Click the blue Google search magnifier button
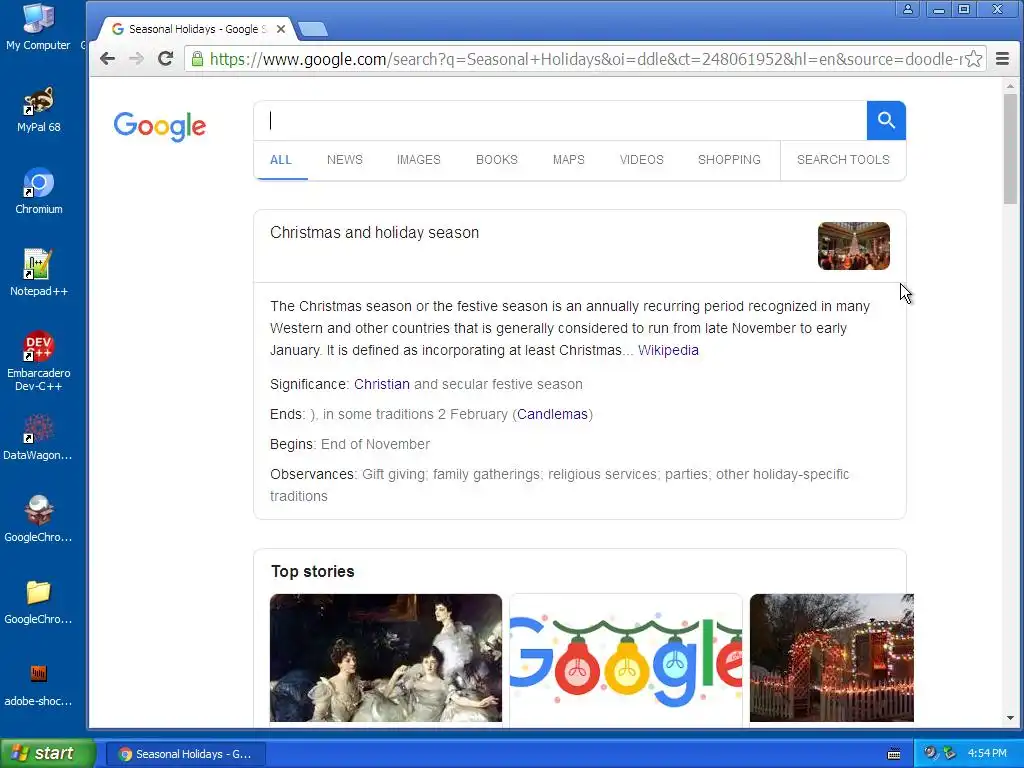This screenshot has height=768, width=1024. (x=886, y=120)
